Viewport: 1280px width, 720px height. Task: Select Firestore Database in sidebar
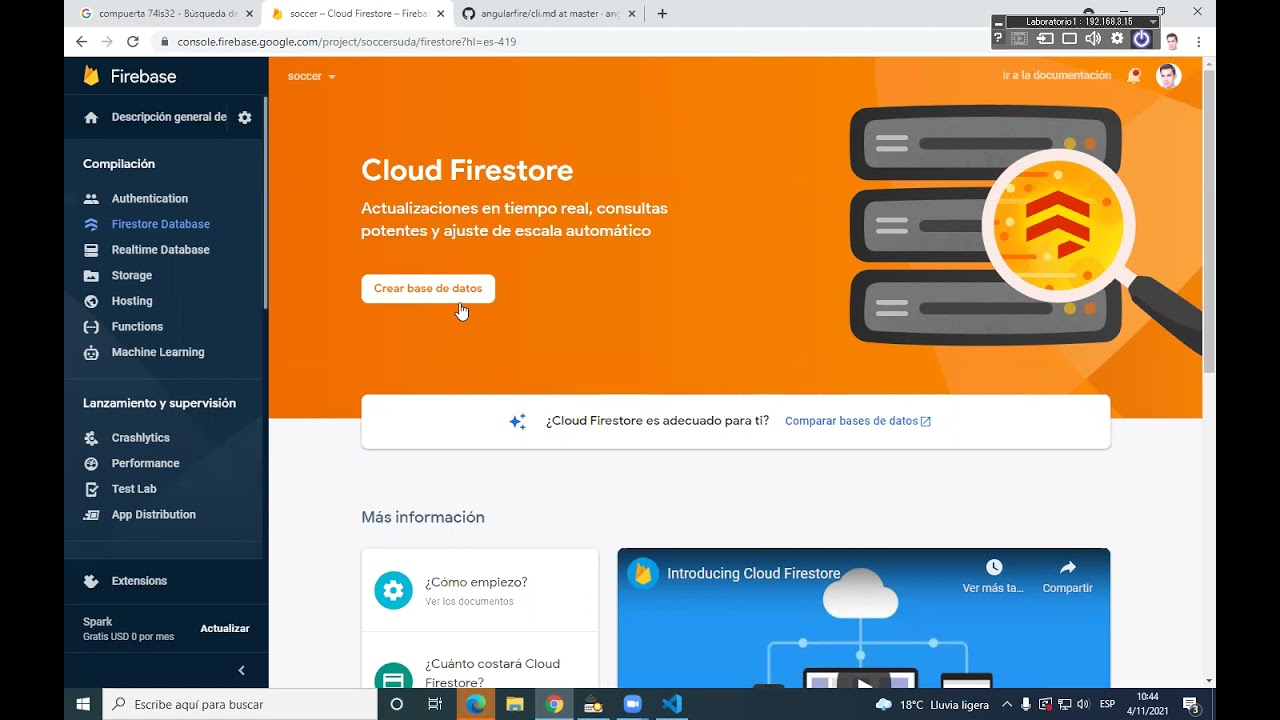(160, 224)
